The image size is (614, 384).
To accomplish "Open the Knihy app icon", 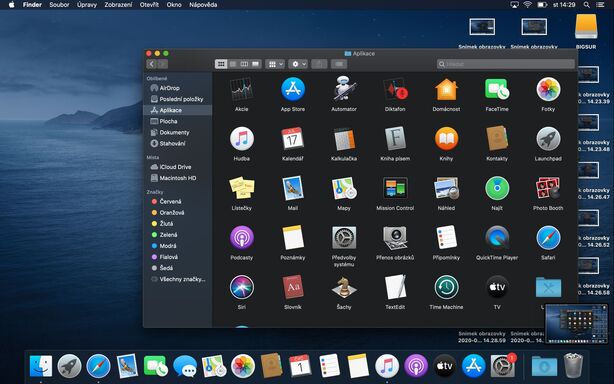I will tap(446, 139).
